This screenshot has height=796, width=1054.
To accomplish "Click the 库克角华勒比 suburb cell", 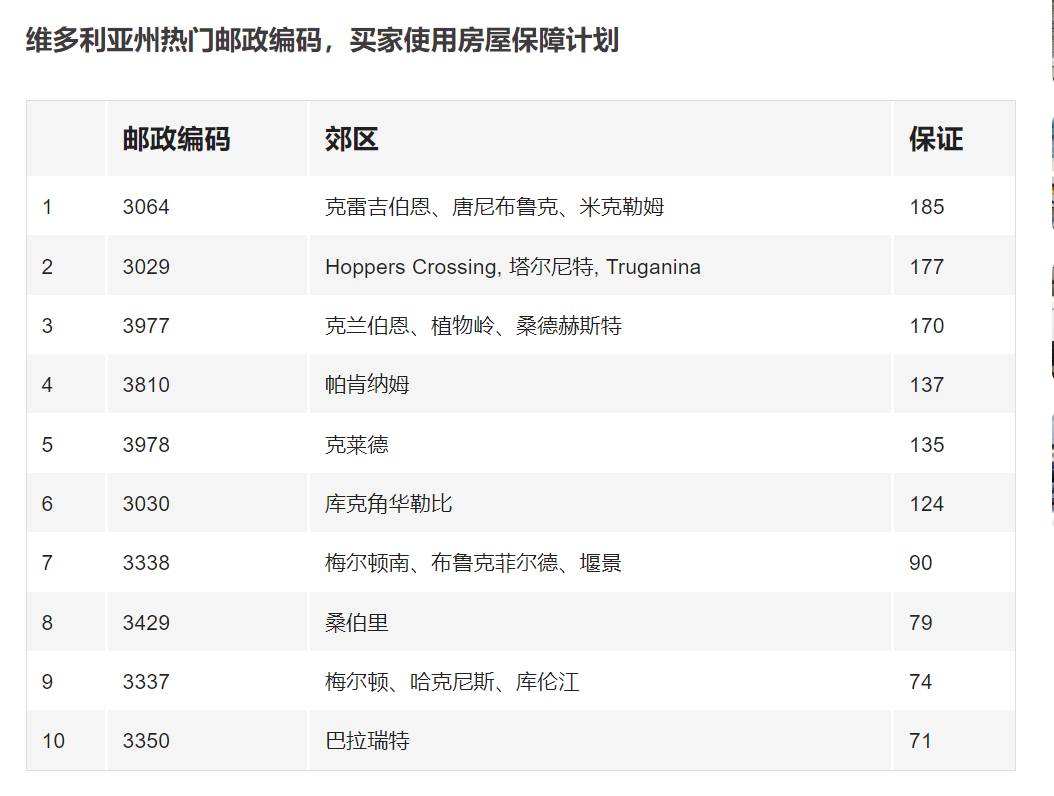I will tap(388, 504).
